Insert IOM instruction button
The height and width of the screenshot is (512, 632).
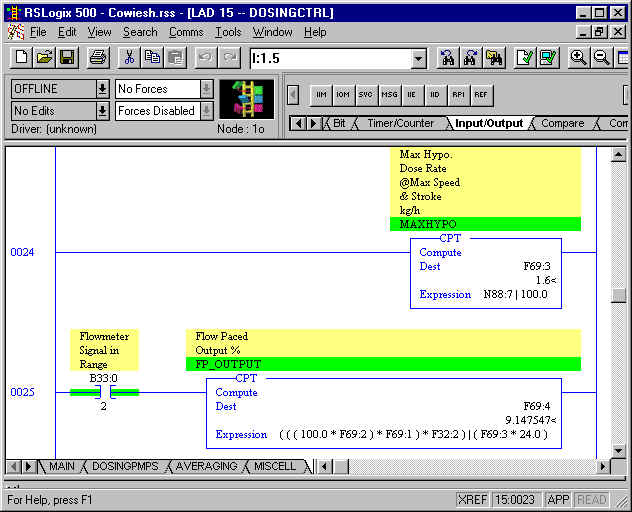pyautogui.click(x=343, y=95)
